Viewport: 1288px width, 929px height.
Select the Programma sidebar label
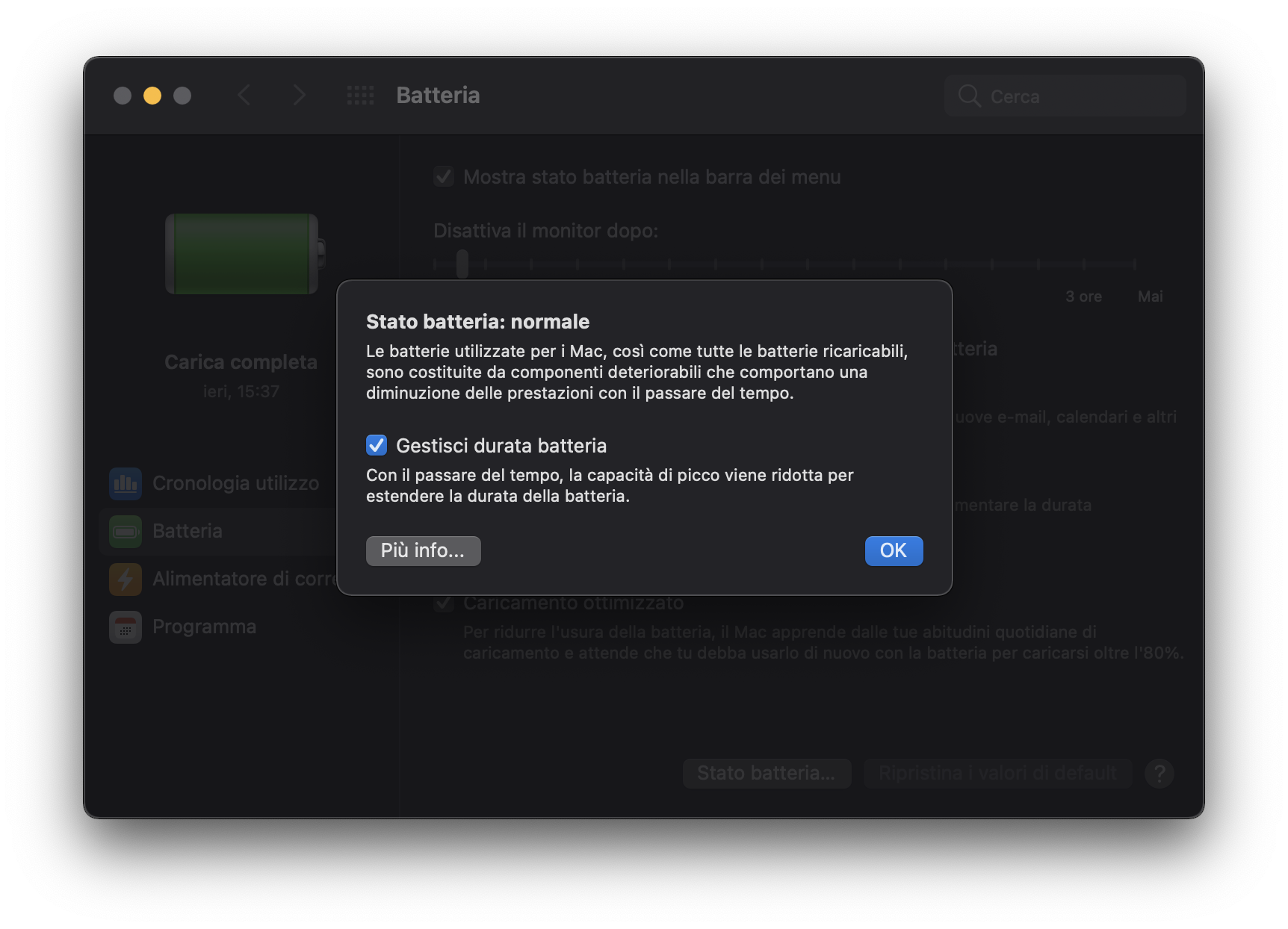pos(204,627)
